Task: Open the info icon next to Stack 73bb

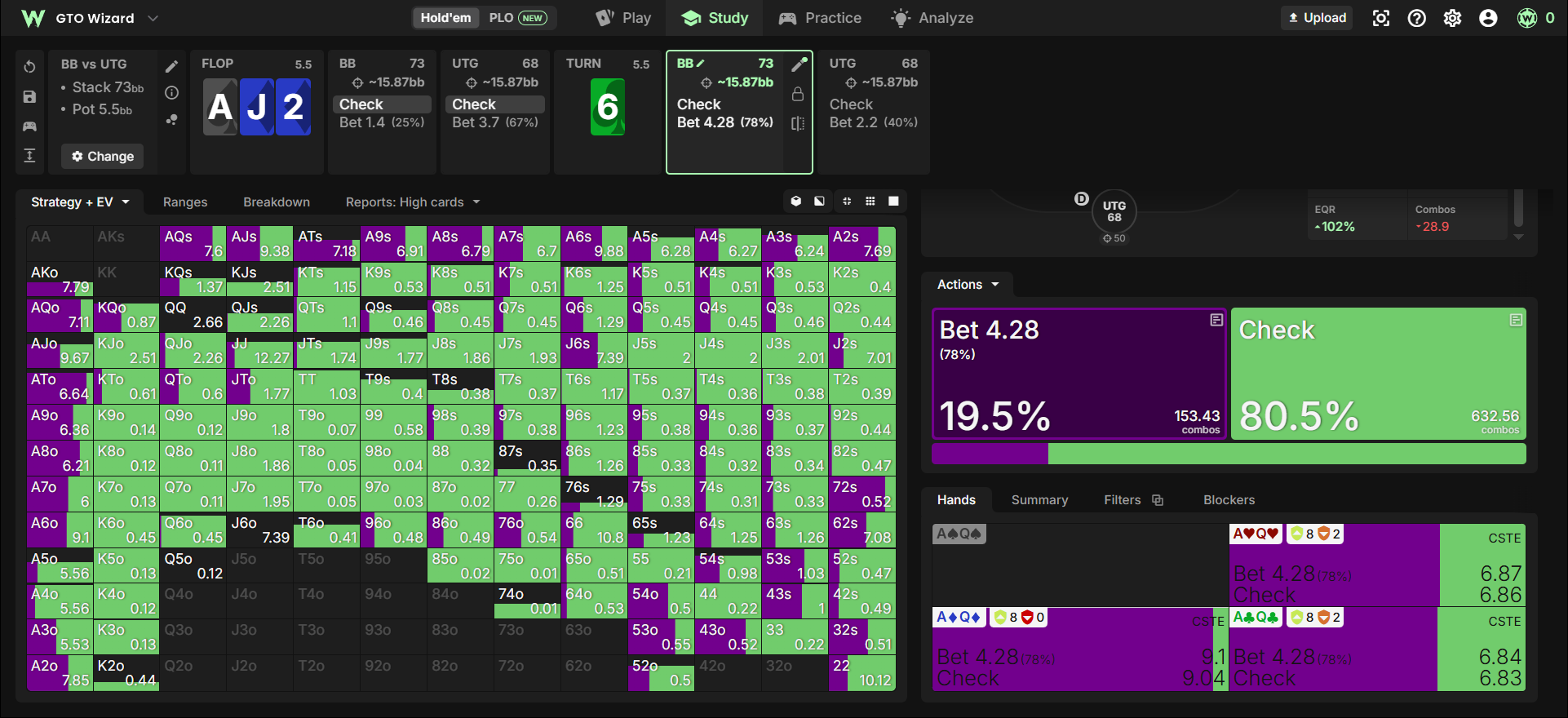Action: [171, 93]
